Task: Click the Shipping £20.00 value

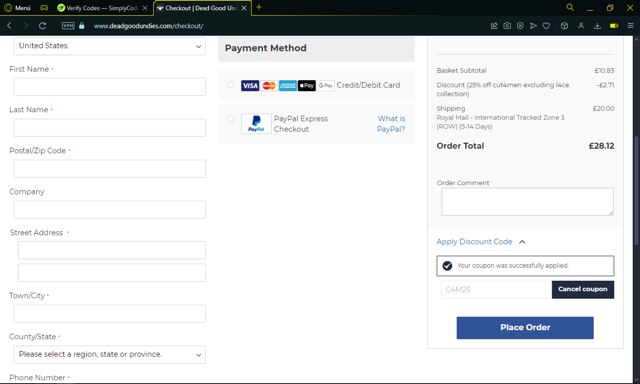Action: pyautogui.click(x=603, y=109)
